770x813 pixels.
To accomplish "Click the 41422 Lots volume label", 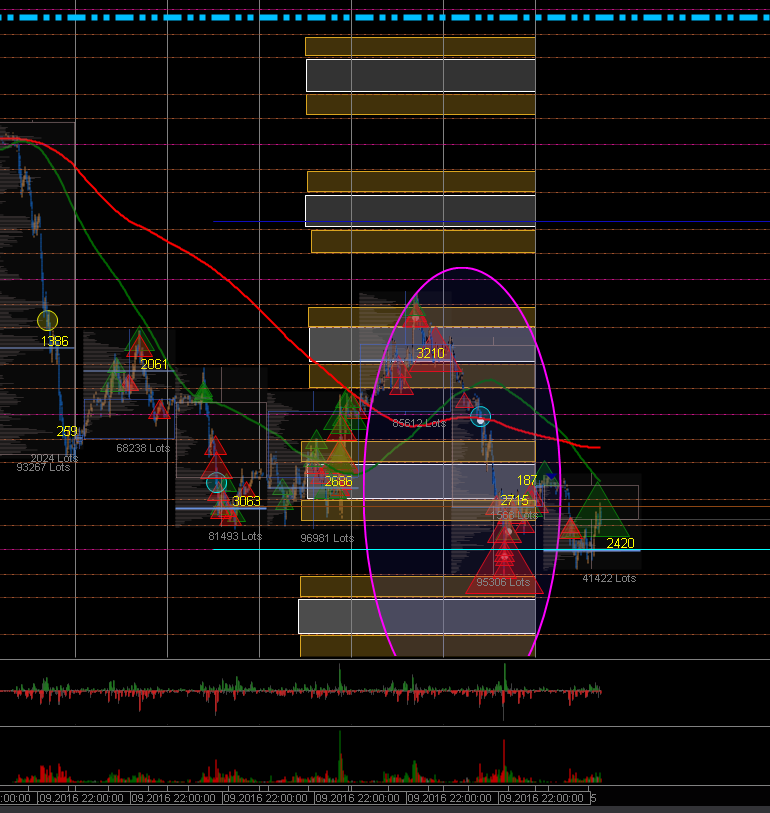I will click(x=609, y=578).
